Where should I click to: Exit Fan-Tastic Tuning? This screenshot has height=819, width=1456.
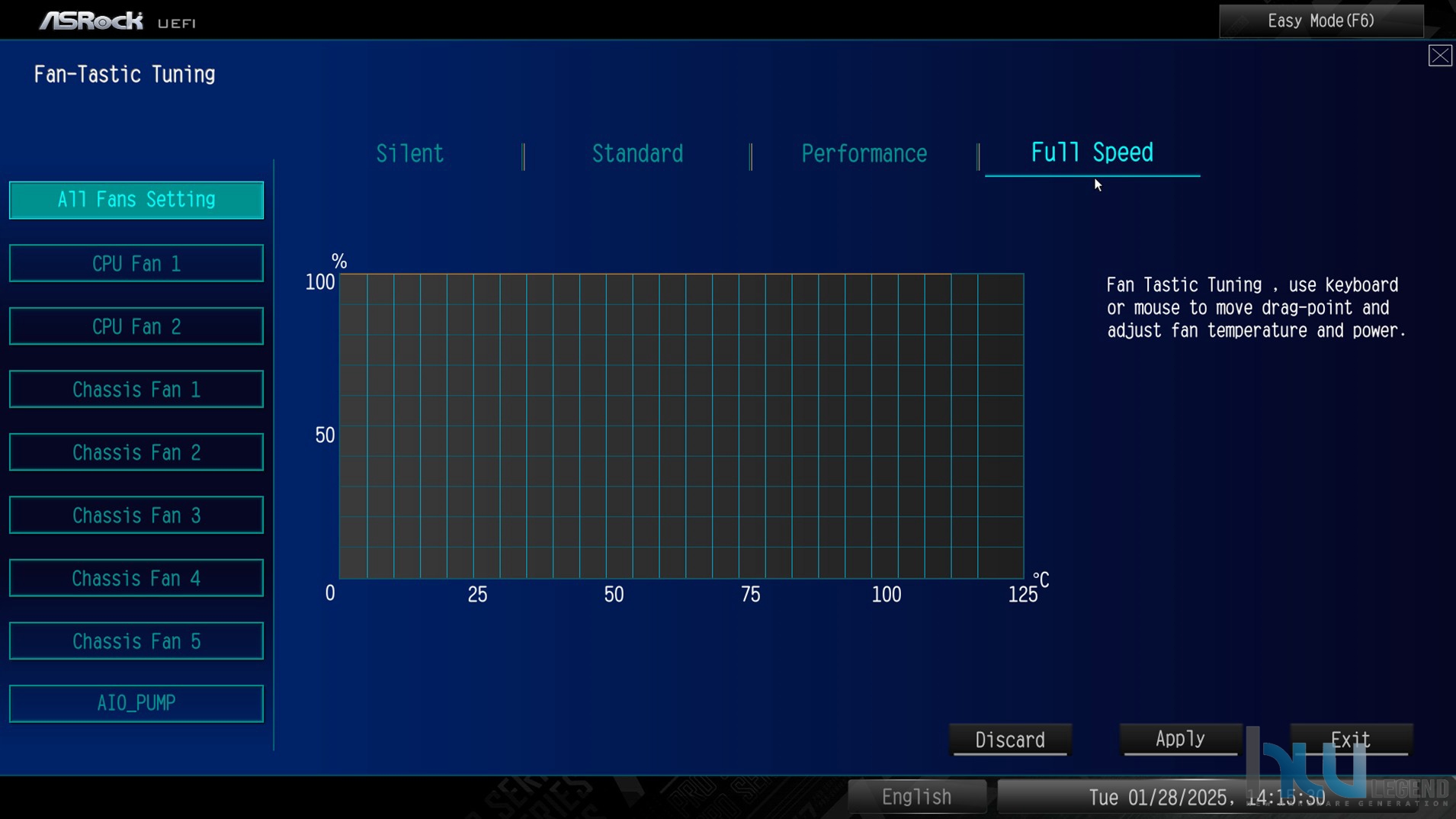tap(1351, 740)
